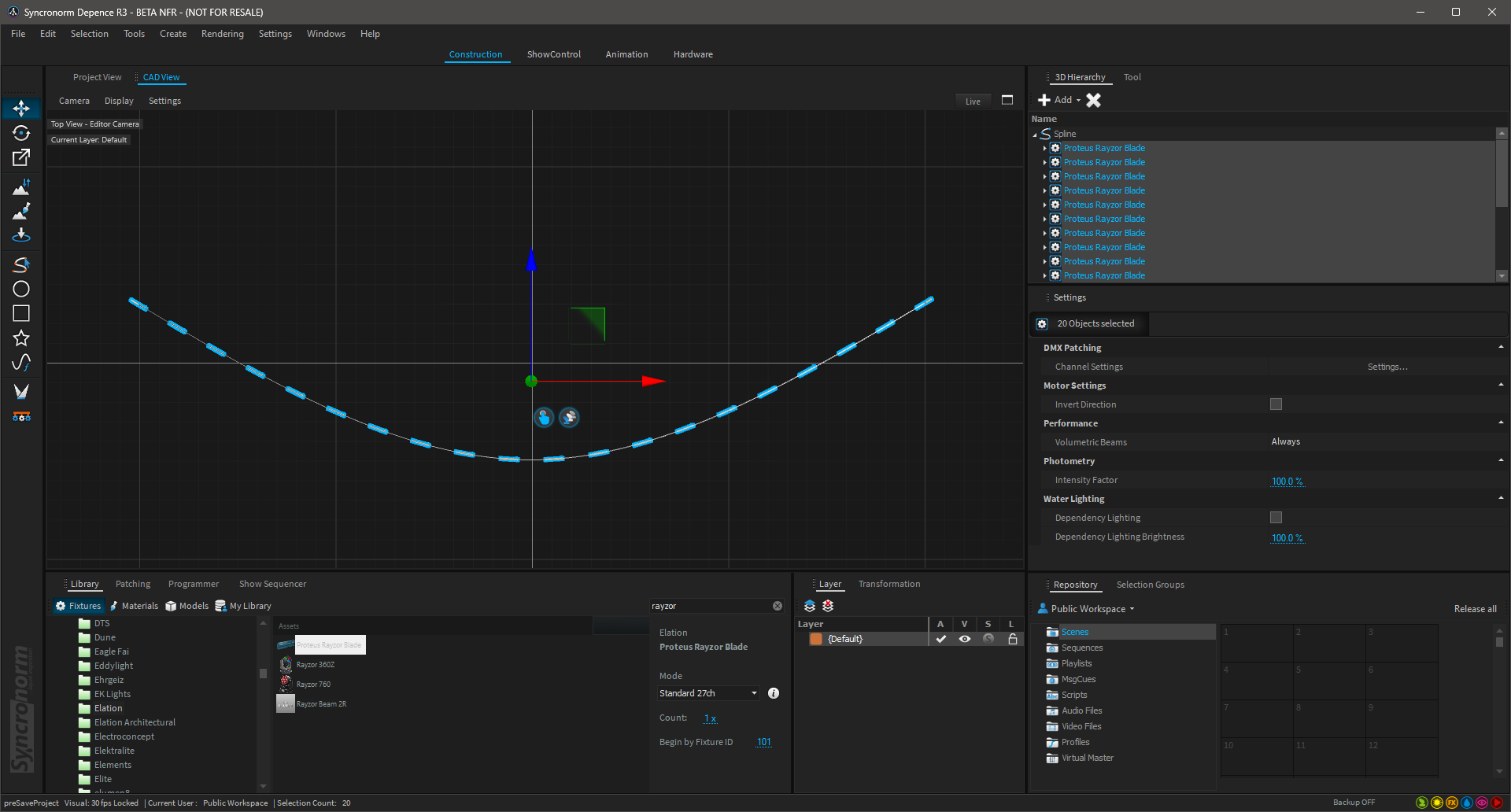Switch to the Project View tab
This screenshot has height=812, width=1511.
pos(97,77)
